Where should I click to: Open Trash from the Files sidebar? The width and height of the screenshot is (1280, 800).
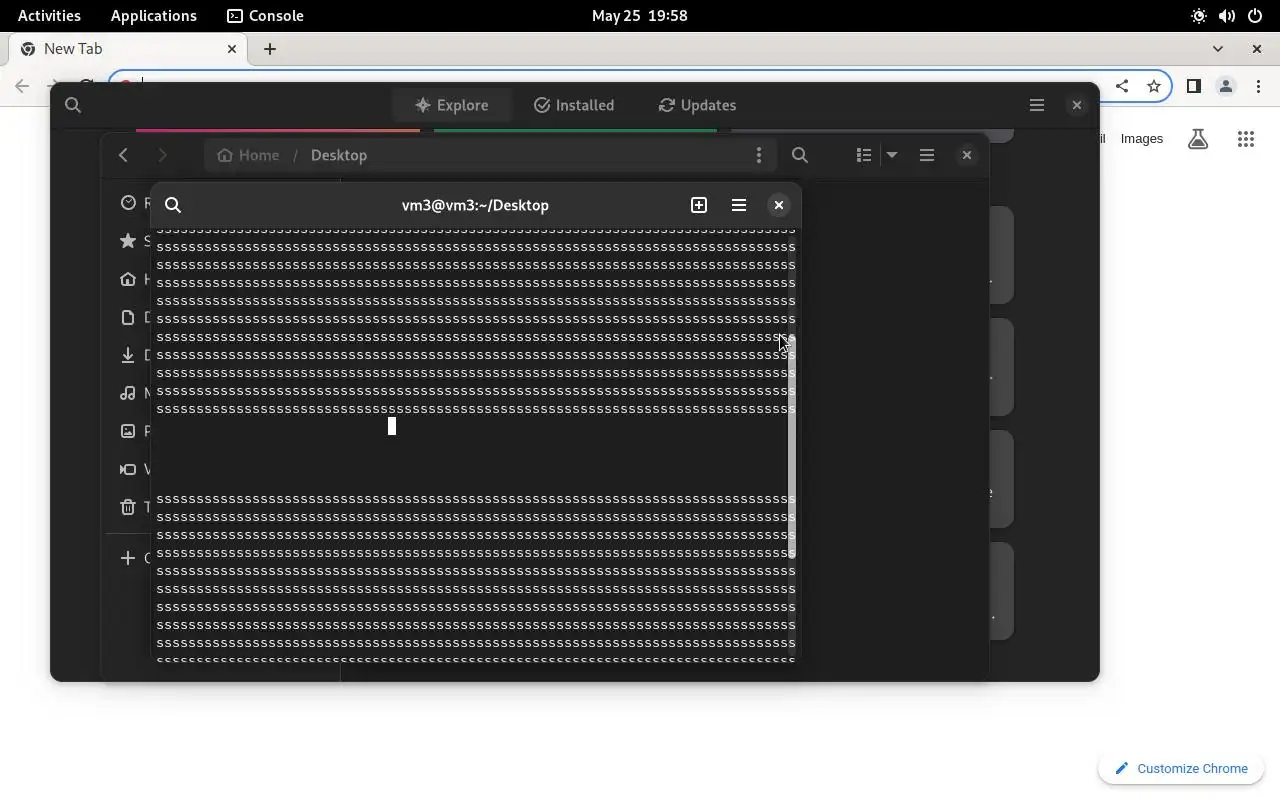click(x=128, y=507)
